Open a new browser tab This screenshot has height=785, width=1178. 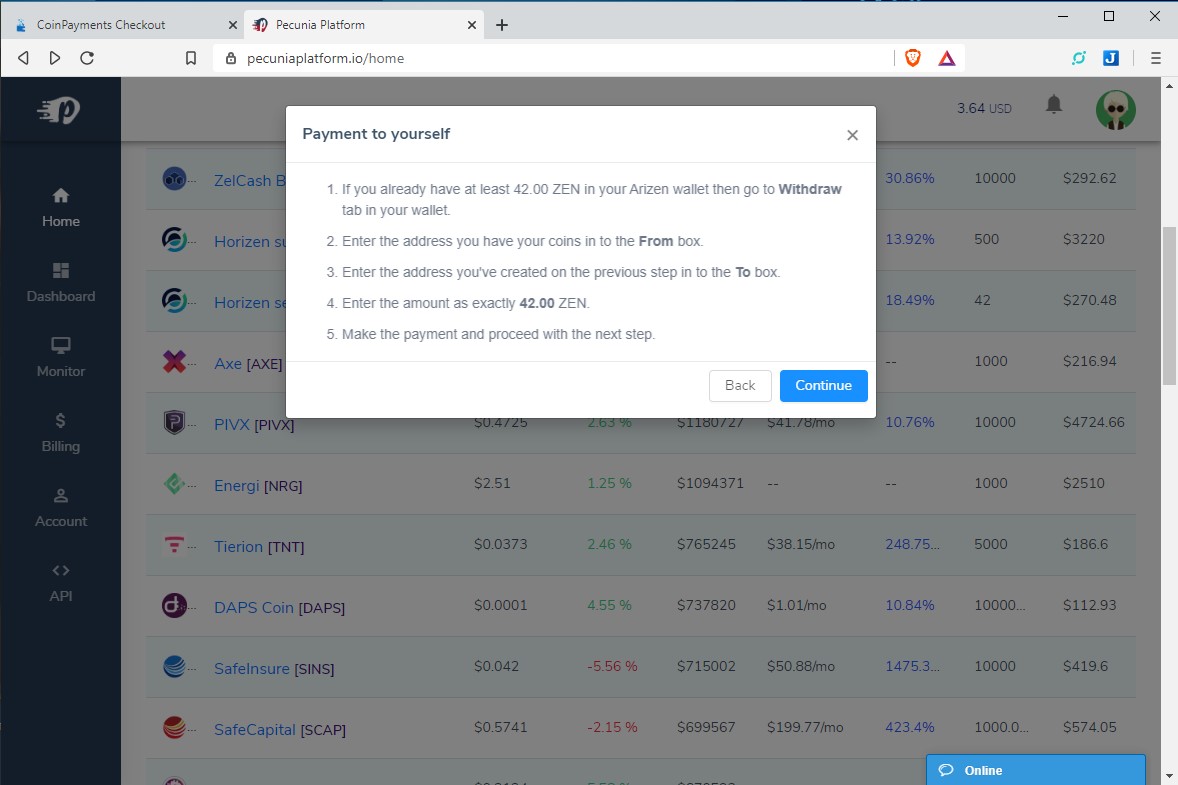click(502, 25)
